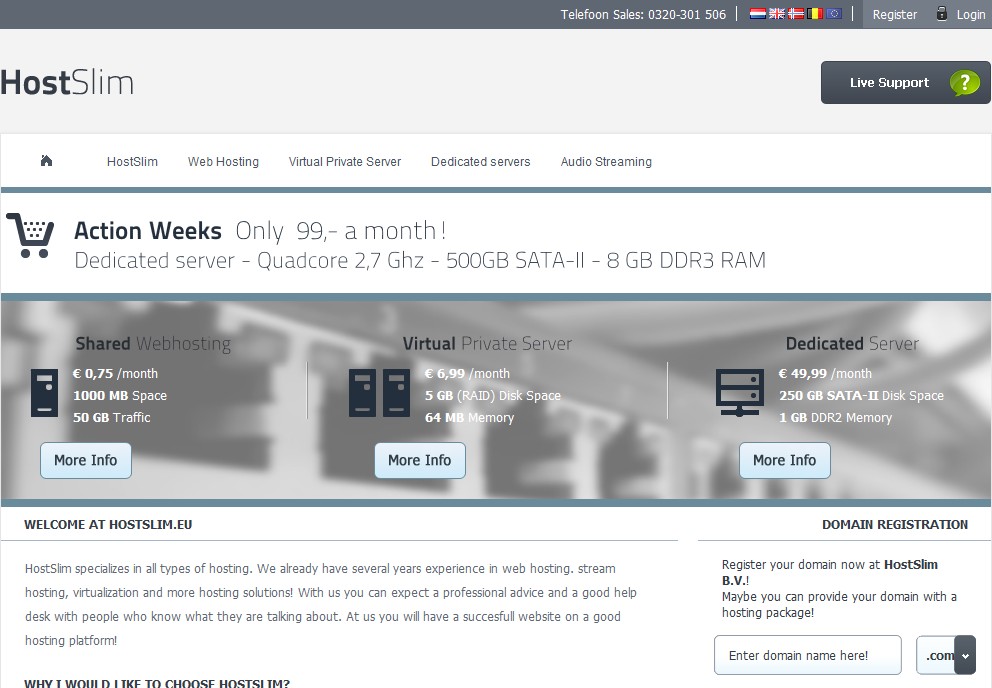Click the green question mark support icon
992x688 pixels.
[964, 83]
